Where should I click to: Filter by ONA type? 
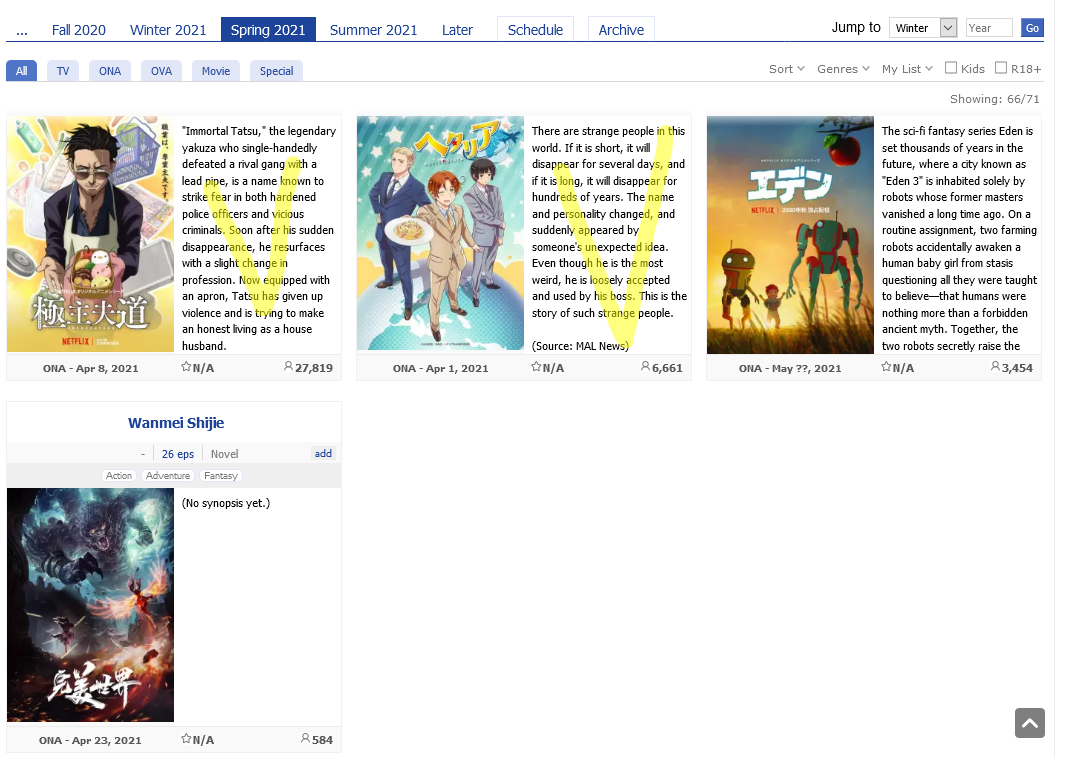(x=110, y=71)
